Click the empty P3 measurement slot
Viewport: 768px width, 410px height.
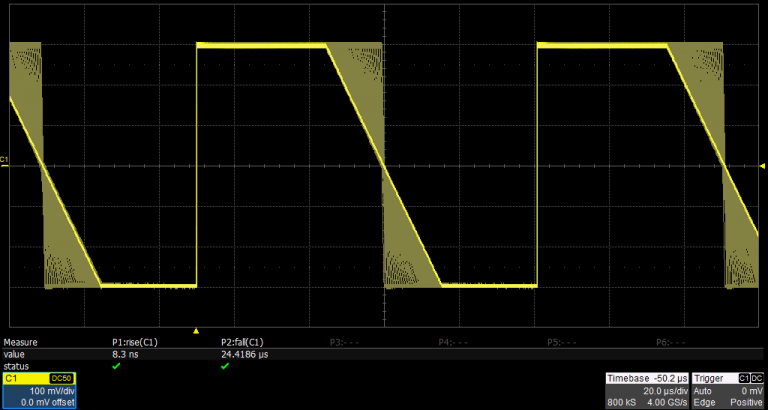point(344,342)
